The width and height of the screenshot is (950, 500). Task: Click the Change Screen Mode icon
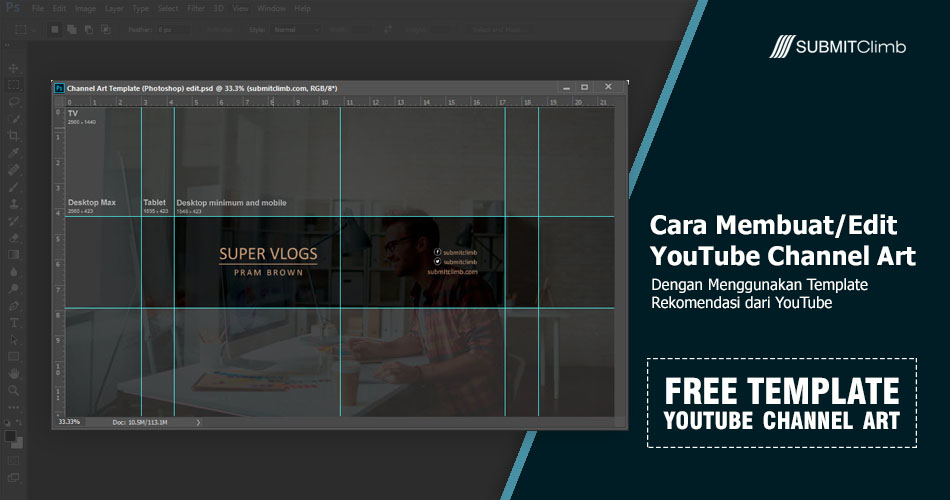coord(13,478)
